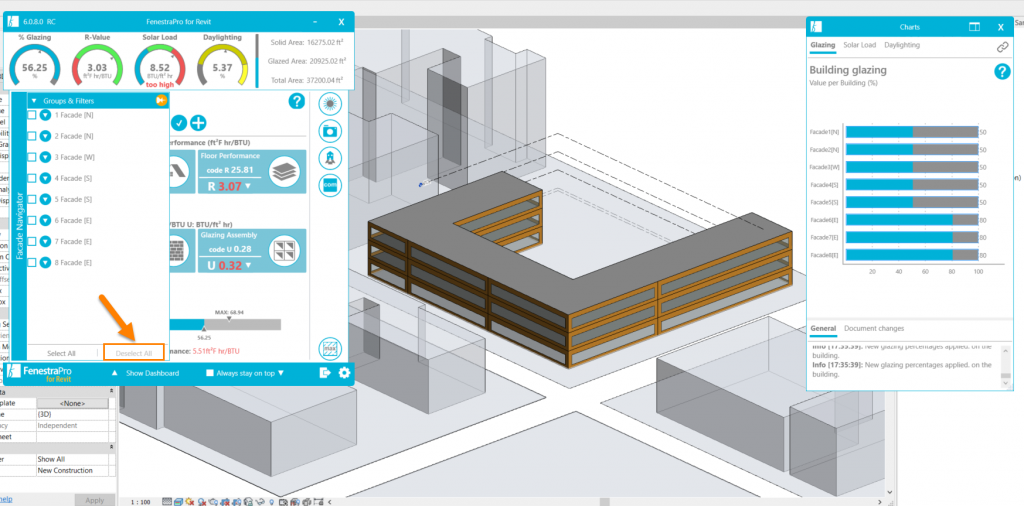Click Reveal Hidden Elements lightbulb icon

[x=272, y=501]
